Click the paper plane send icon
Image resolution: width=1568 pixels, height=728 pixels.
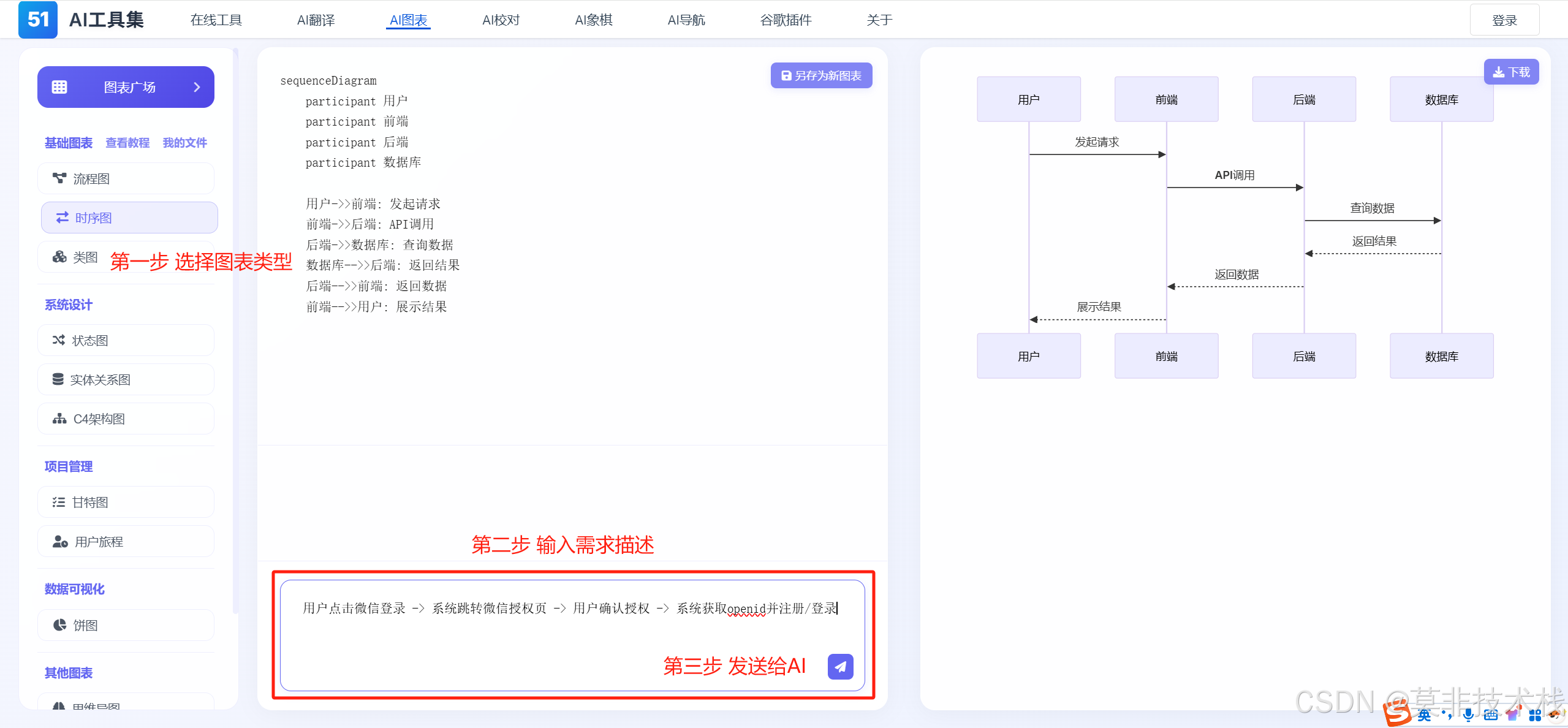coord(840,666)
